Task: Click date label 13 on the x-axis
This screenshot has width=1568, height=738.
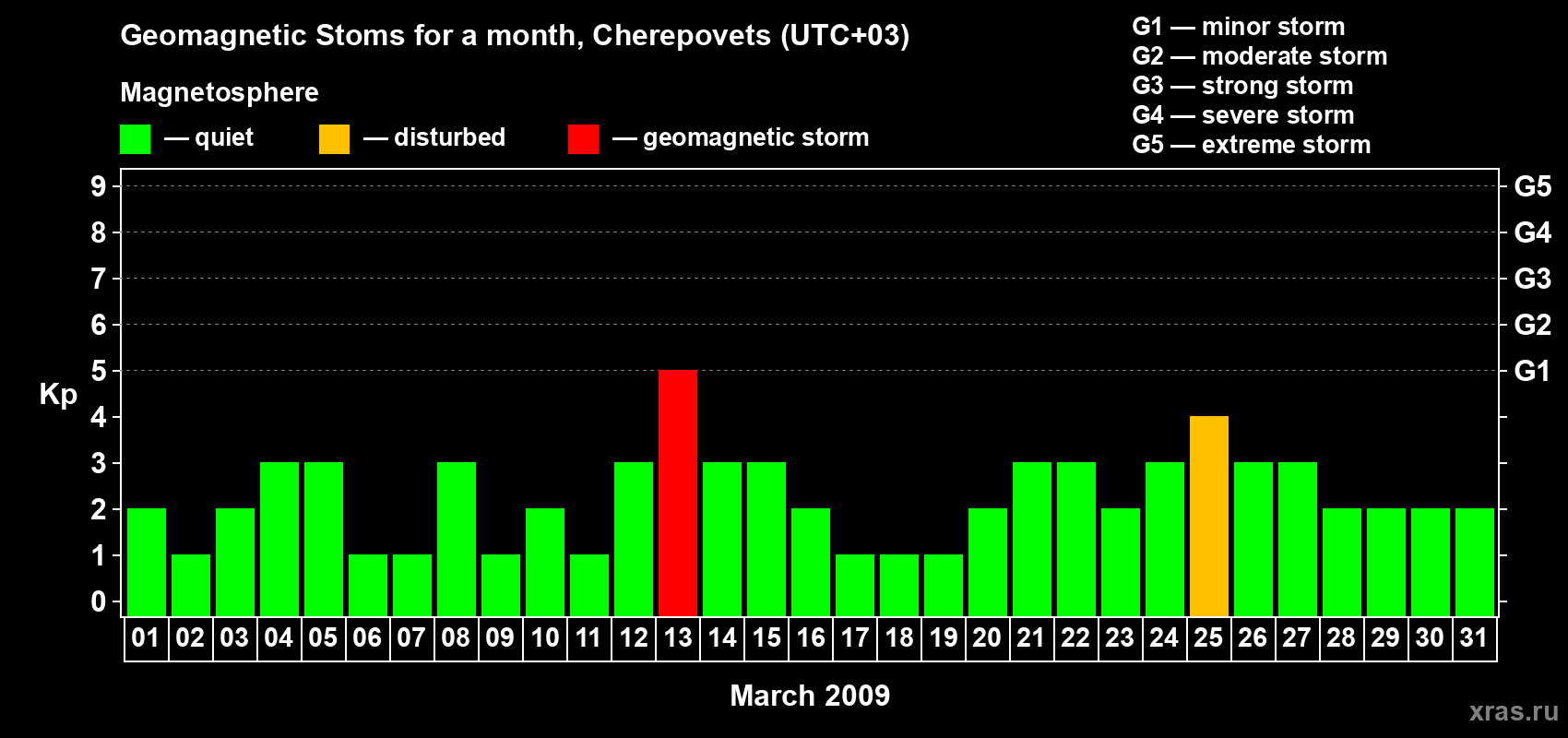Action: pyautogui.click(x=678, y=638)
